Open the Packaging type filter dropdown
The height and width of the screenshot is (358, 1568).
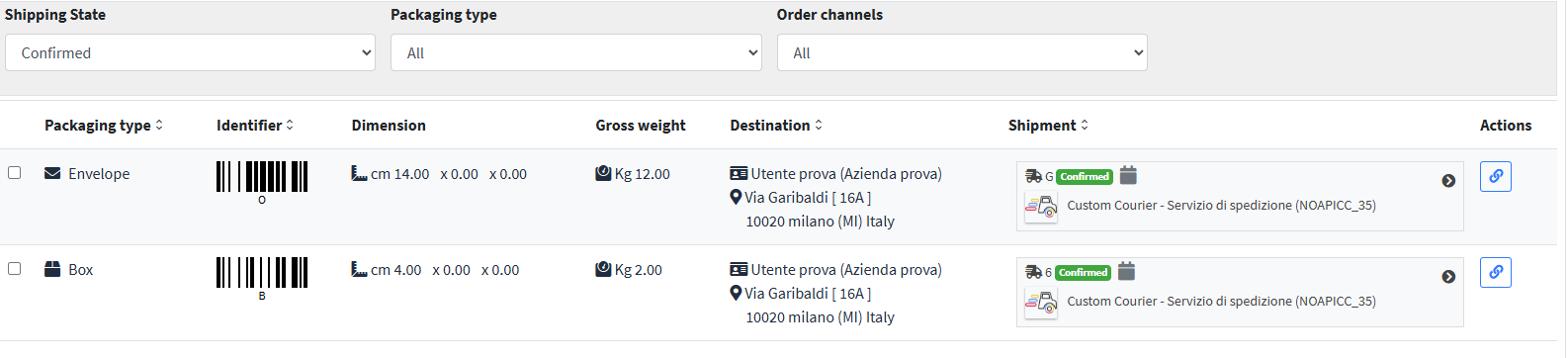click(x=576, y=52)
